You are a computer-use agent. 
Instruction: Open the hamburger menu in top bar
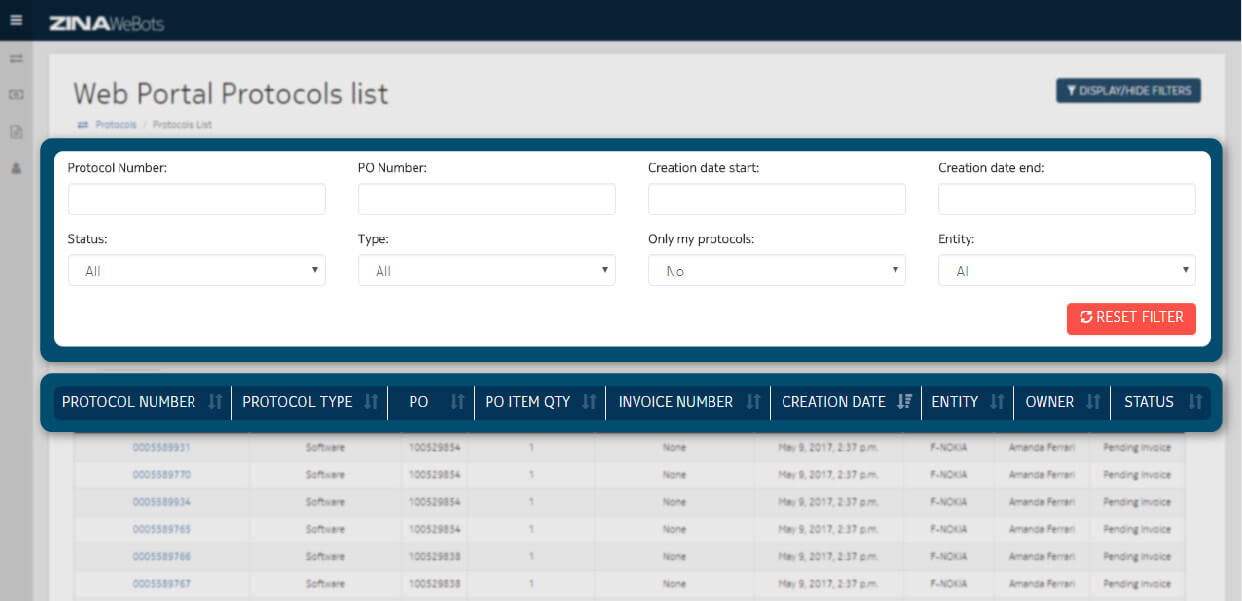coord(15,21)
